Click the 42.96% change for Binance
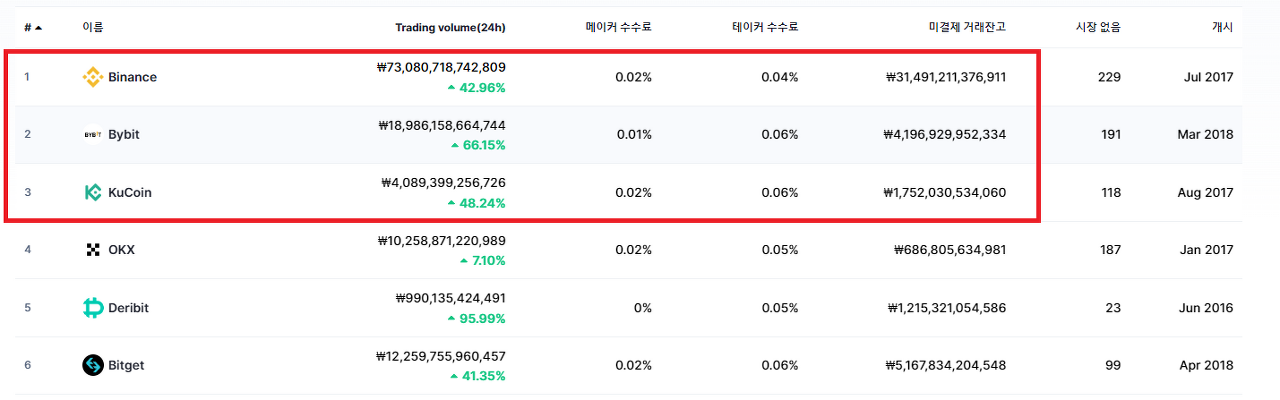1280x400 pixels. pos(477,87)
